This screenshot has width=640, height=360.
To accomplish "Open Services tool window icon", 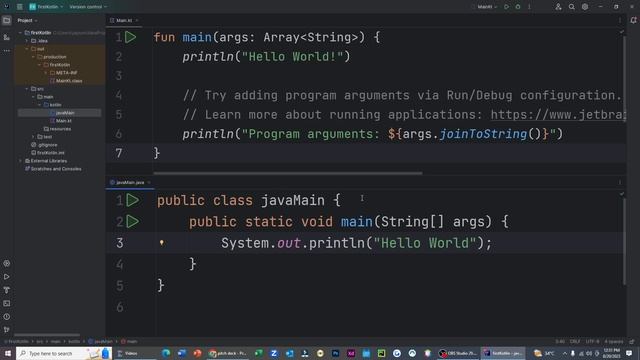I will [x=7, y=264].
